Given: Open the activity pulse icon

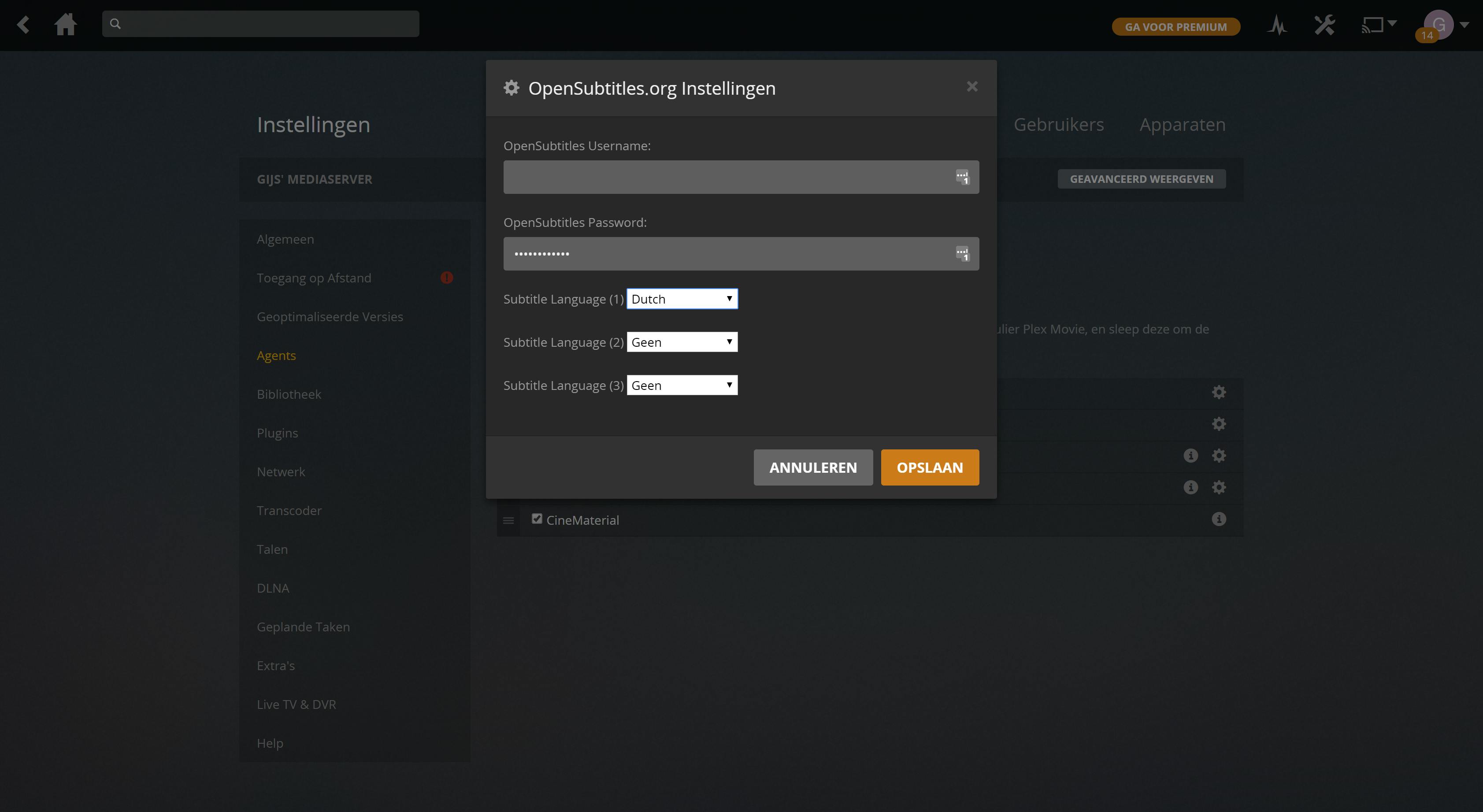Looking at the screenshot, I should point(1276,26).
